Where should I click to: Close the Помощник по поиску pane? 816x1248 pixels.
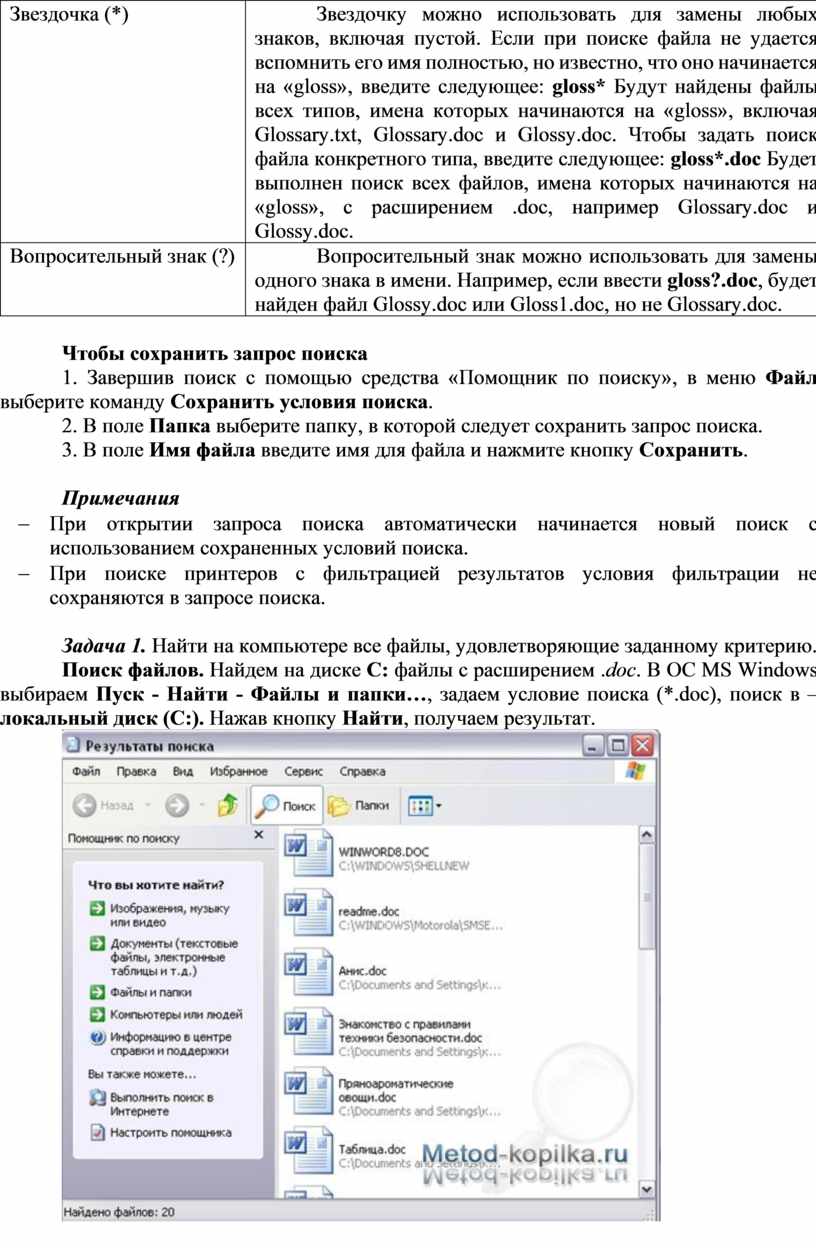point(258,834)
